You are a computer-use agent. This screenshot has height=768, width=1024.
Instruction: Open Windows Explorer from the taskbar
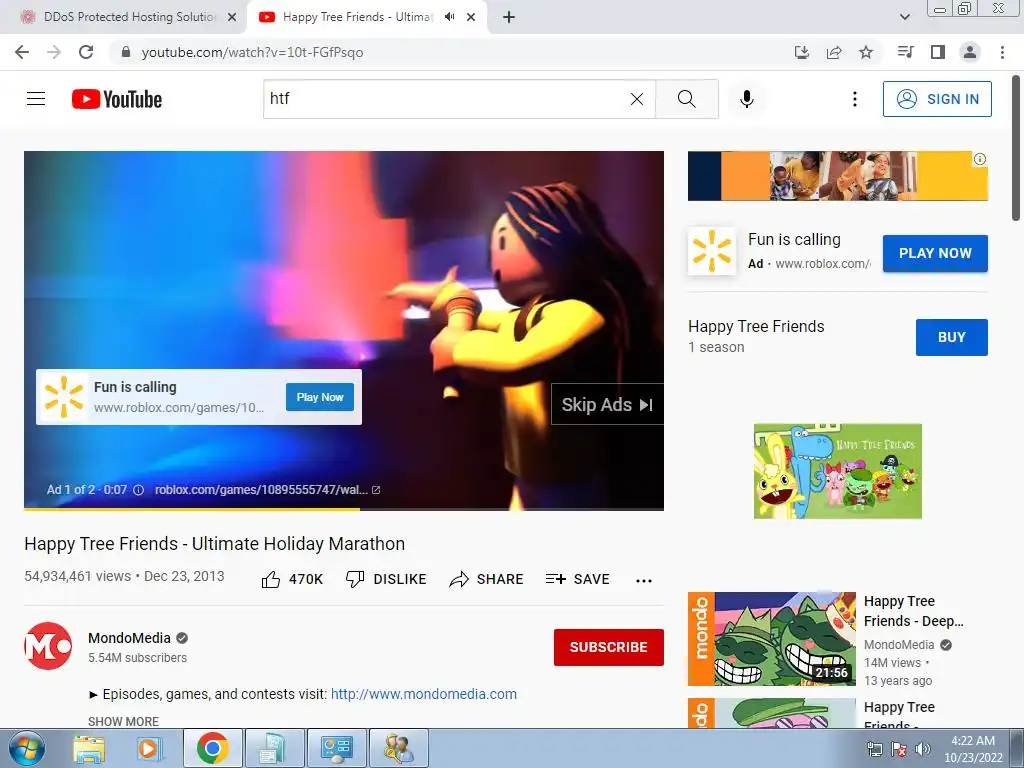click(x=89, y=748)
